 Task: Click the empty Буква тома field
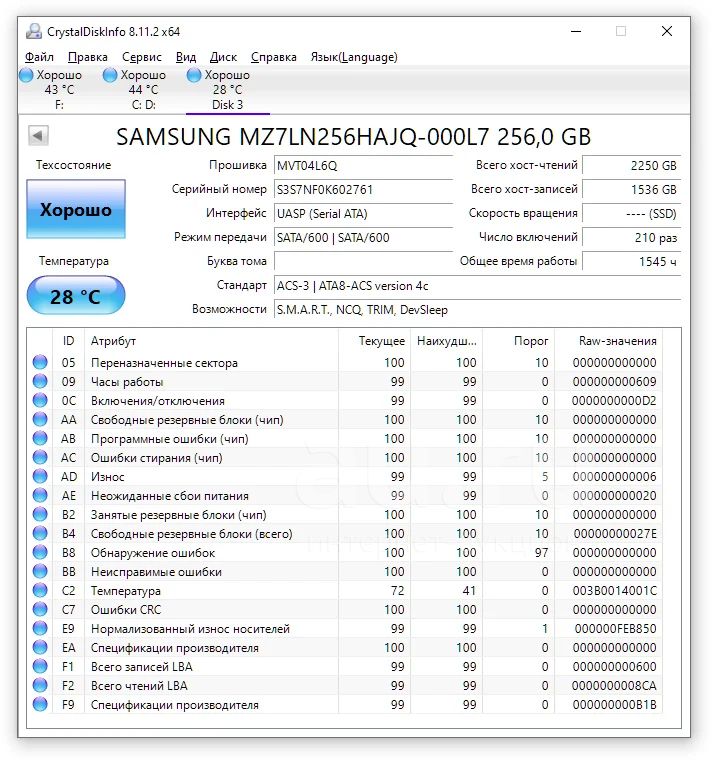(x=363, y=261)
